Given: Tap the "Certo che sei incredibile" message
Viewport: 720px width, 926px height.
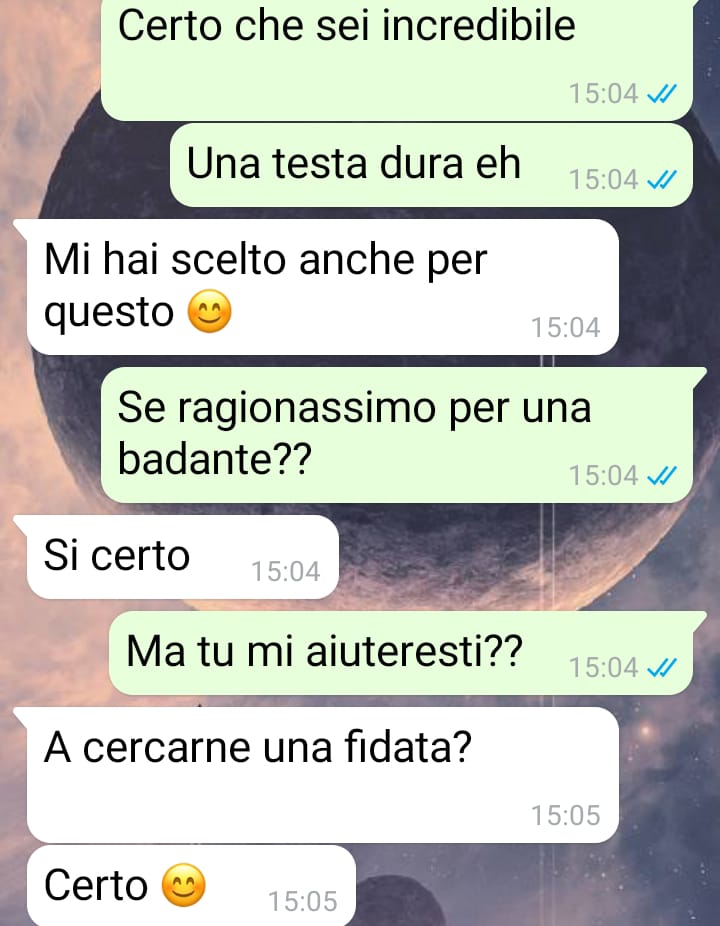Looking at the screenshot, I should click(397, 59).
